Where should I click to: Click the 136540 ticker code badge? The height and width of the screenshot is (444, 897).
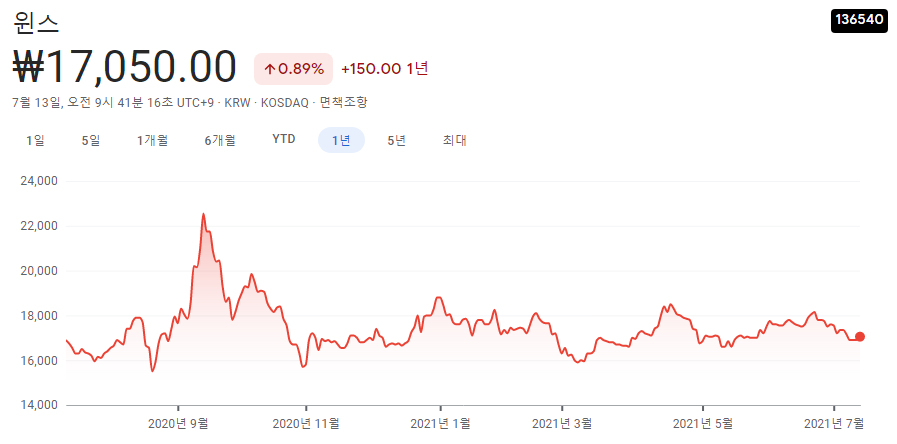[859, 19]
